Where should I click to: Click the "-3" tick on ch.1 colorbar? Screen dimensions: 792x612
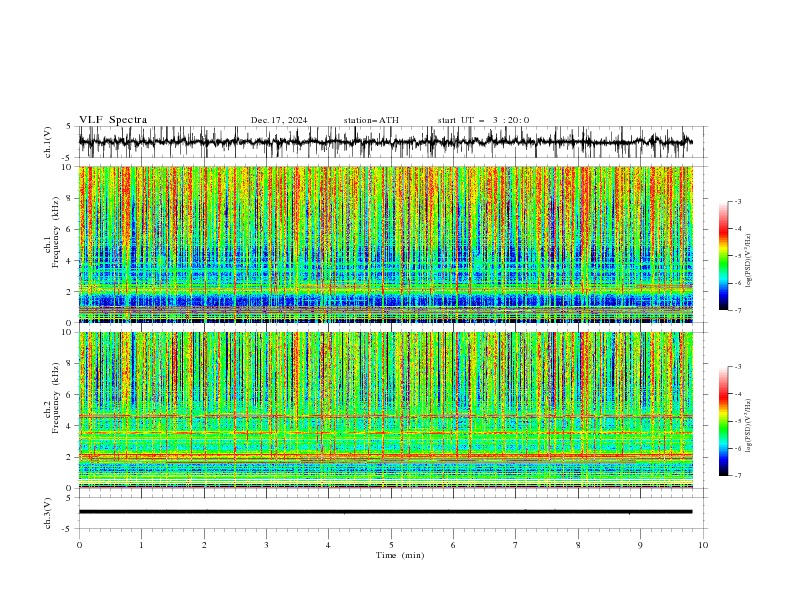pos(737,201)
